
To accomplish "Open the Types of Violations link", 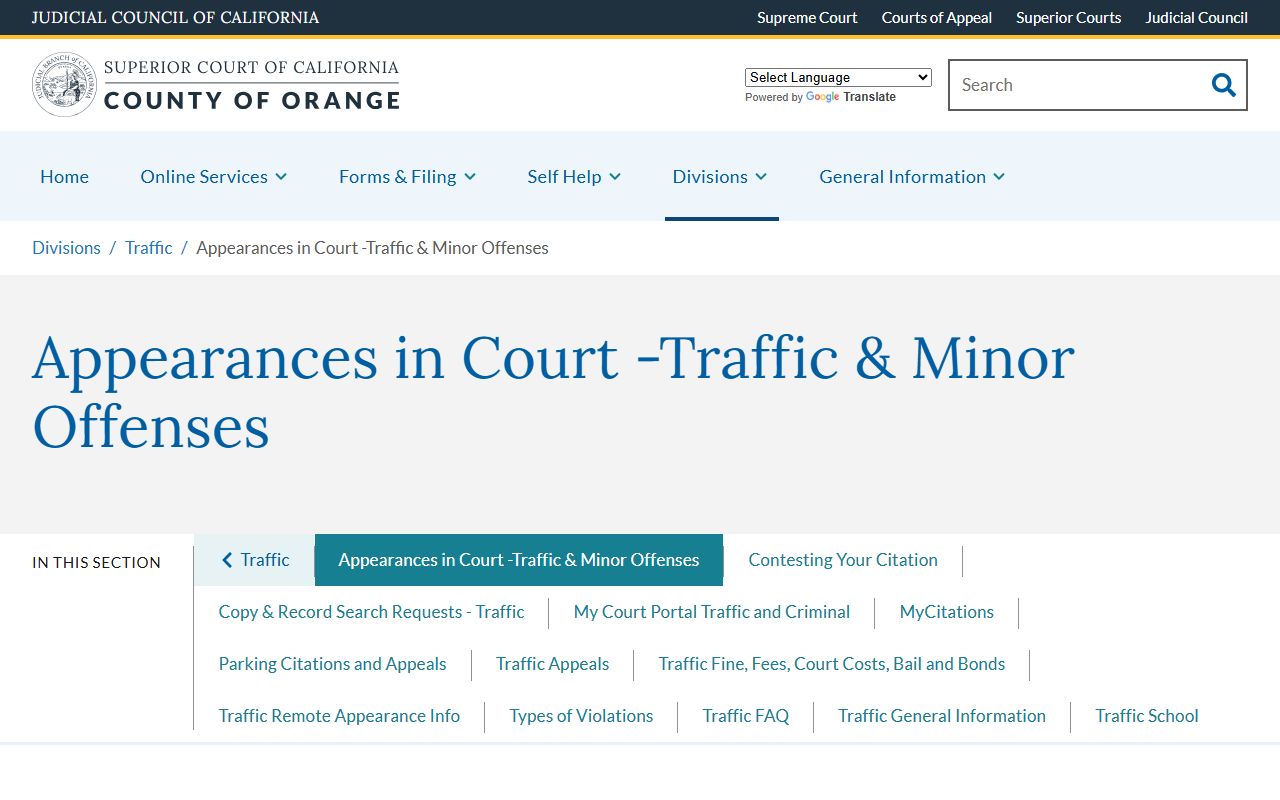I will [x=581, y=716].
